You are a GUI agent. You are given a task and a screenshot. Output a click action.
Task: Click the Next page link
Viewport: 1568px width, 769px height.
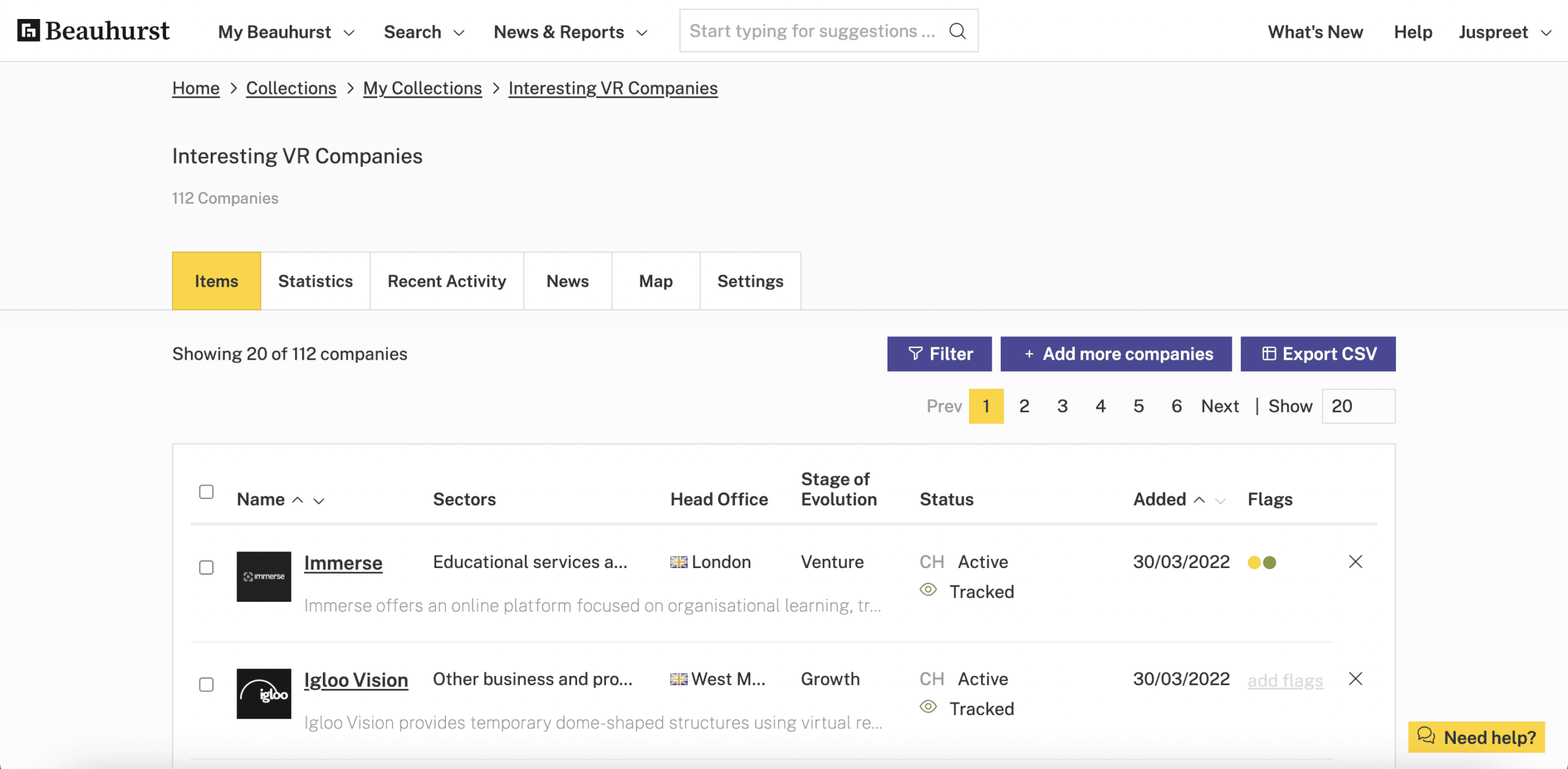(1219, 406)
